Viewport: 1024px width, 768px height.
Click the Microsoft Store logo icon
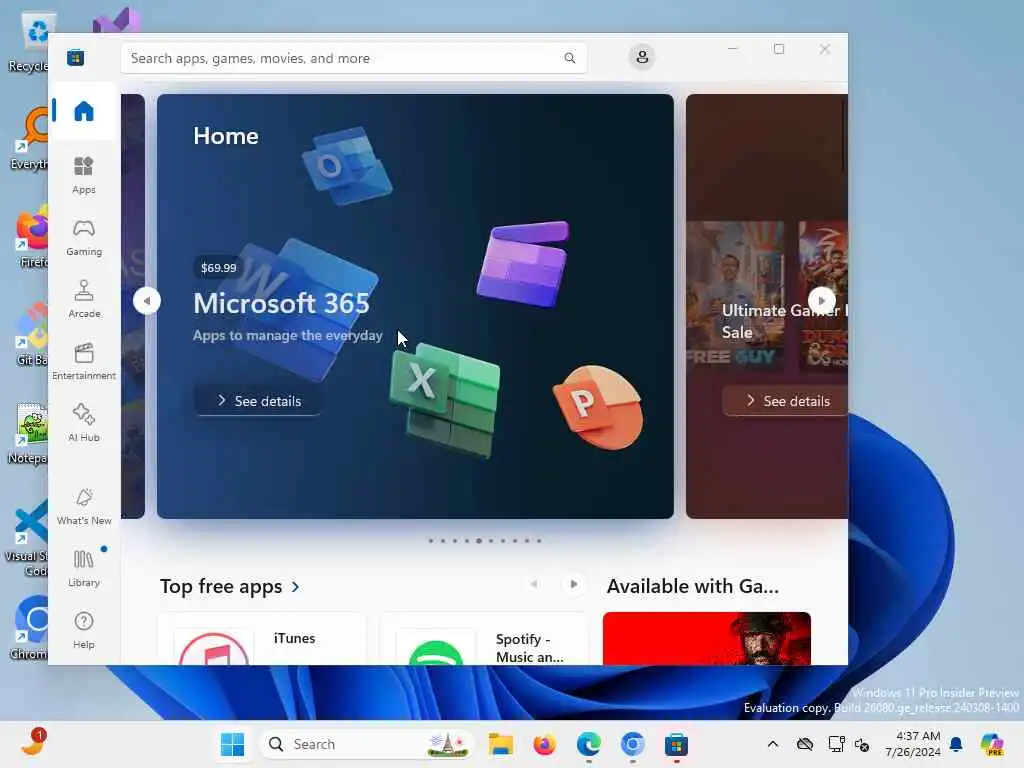pos(75,57)
